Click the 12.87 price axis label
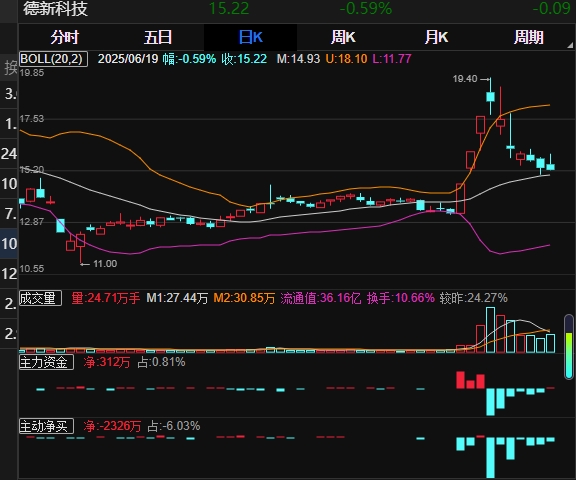 32,222
